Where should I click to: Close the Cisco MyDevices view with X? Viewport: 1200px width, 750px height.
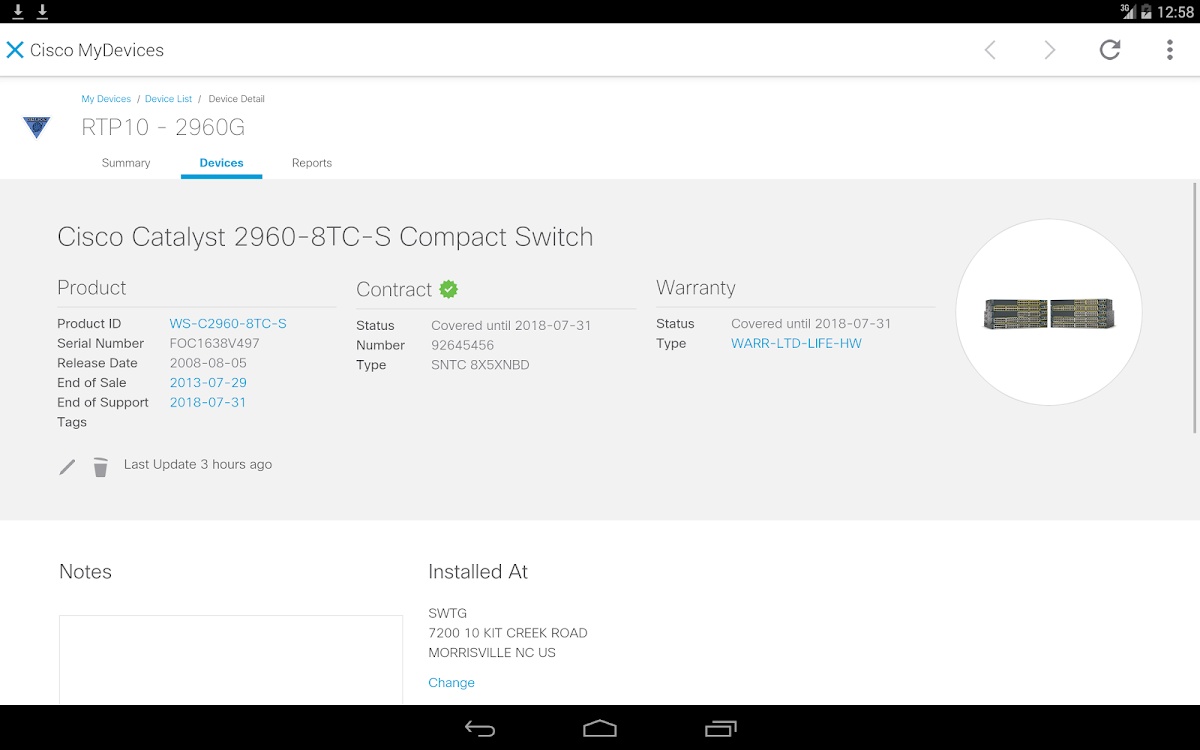tap(15, 50)
